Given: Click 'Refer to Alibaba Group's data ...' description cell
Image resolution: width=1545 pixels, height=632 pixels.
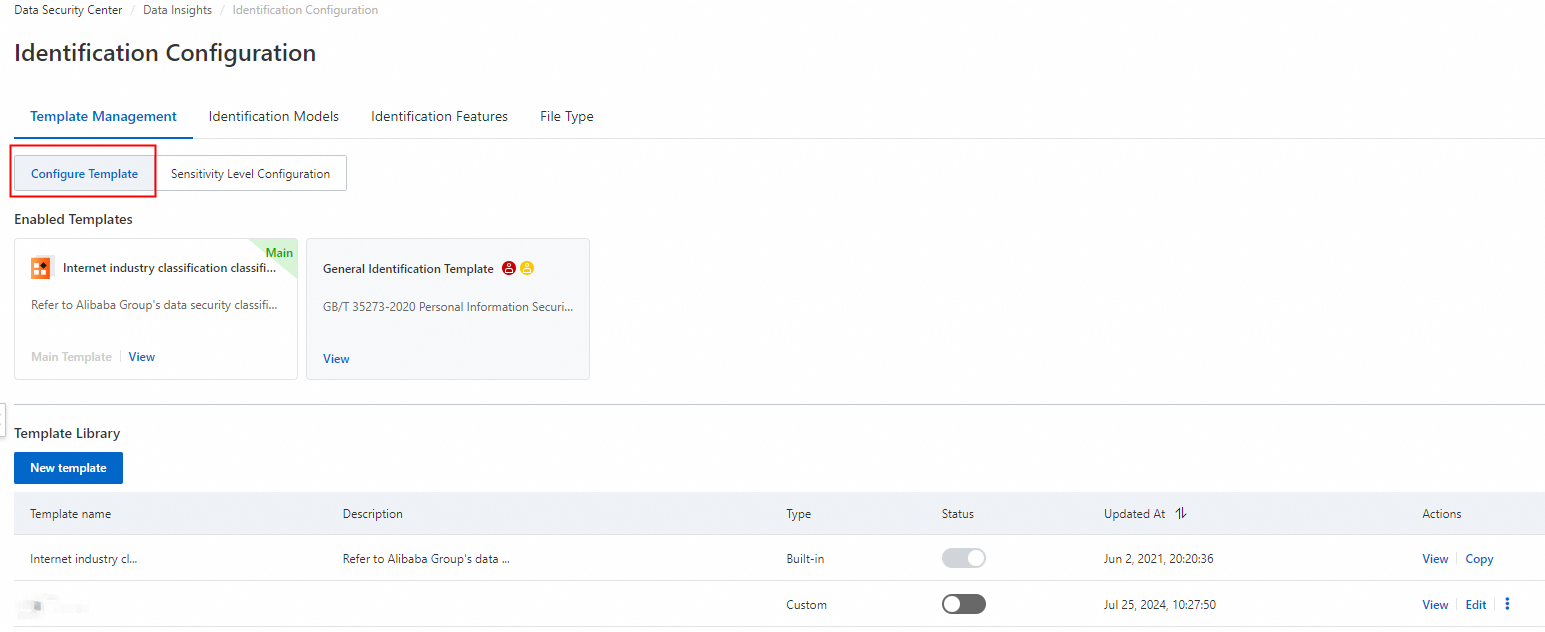Looking at the screenshot, I should tap(426, 559).
